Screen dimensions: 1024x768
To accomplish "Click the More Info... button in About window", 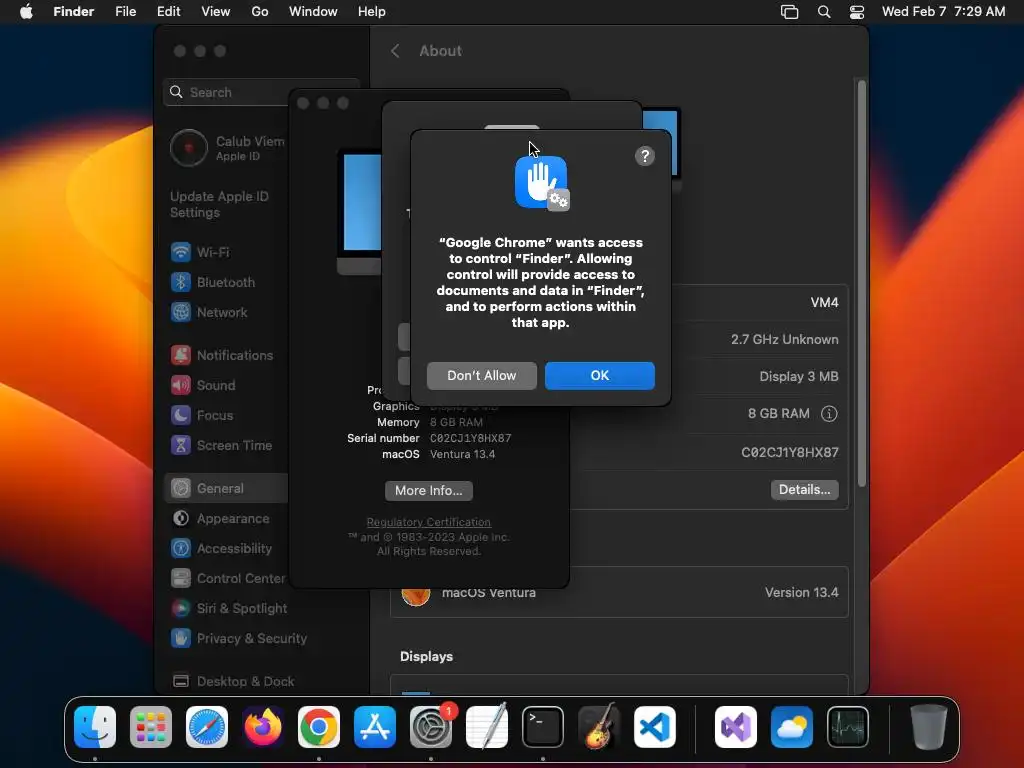I will pyautogui.click(x=428, y=490).
